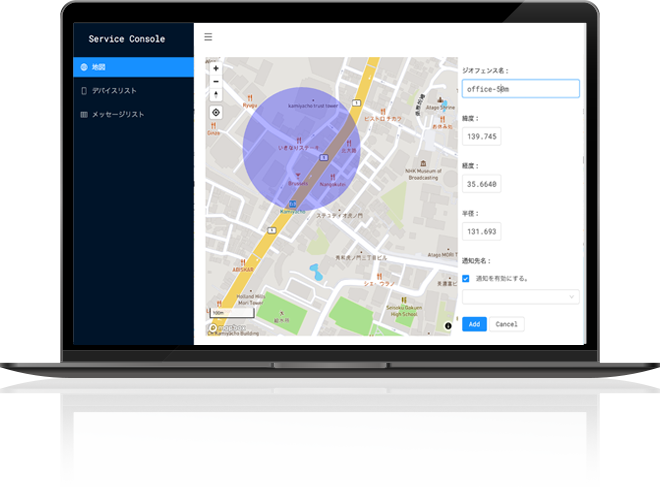Click the 35.6640 longitude field
The image size is (660, 487).
482,184
